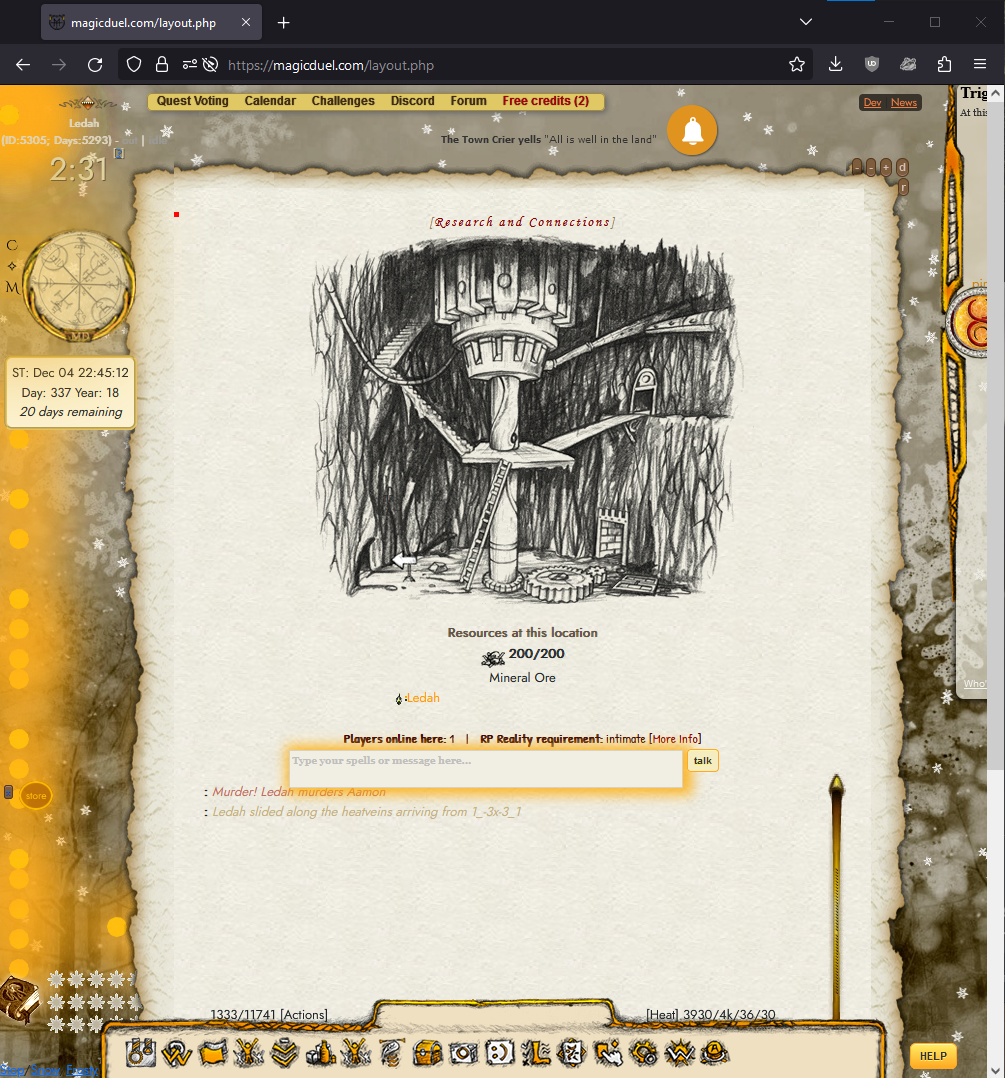Click the diamond symbol between C and M
Image resolution: width=1005 pixels, height=1078 pixels.
point(12,266)
